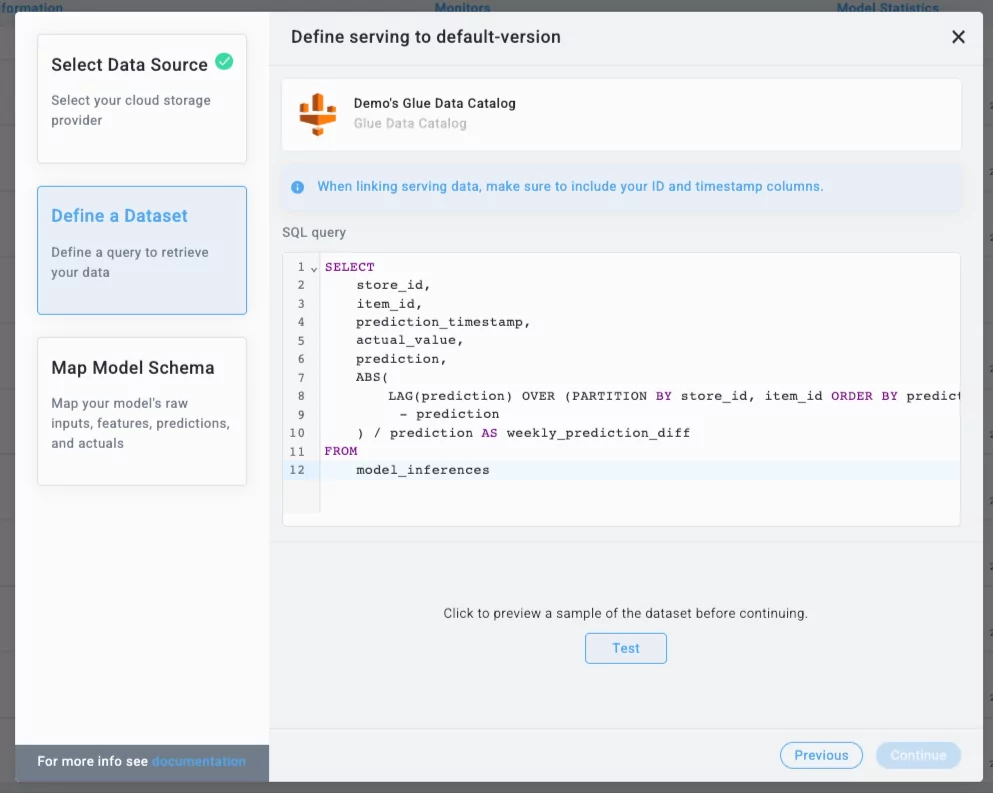Click the SELECT keyword on line 1
This screenshot has height=793, width=993.
tap(350, 267)
